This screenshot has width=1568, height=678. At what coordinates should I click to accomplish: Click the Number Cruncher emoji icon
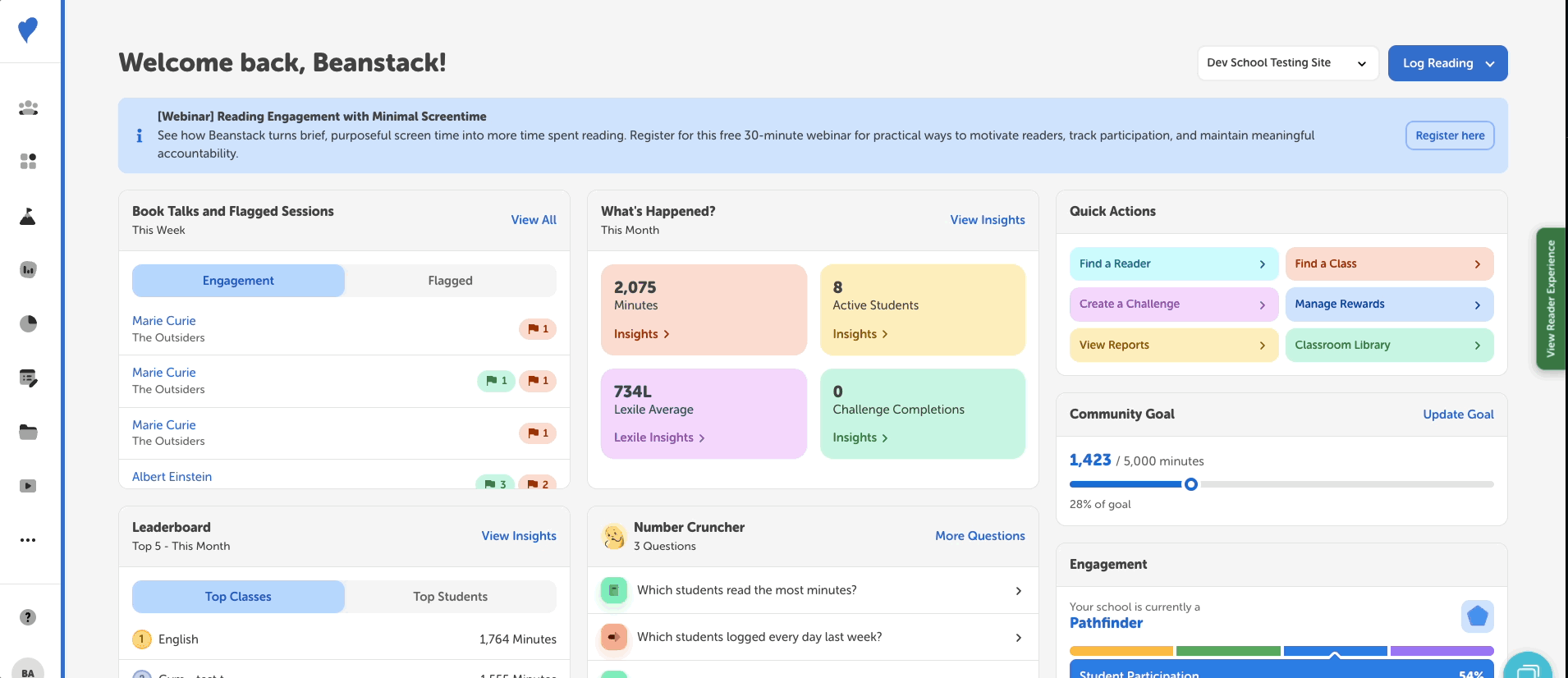[614, 536]
